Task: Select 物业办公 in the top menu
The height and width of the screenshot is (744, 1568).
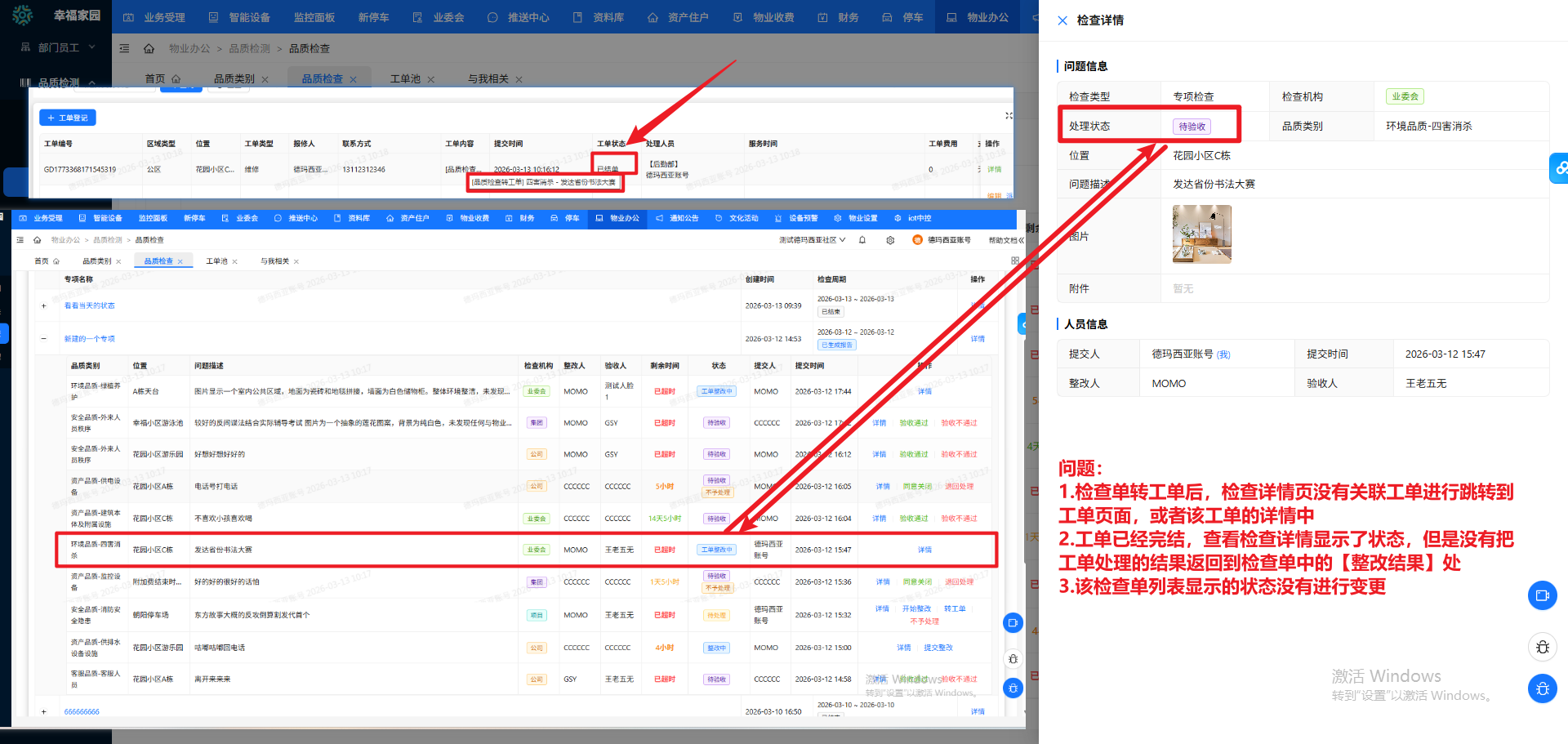Action: point(978,17)
